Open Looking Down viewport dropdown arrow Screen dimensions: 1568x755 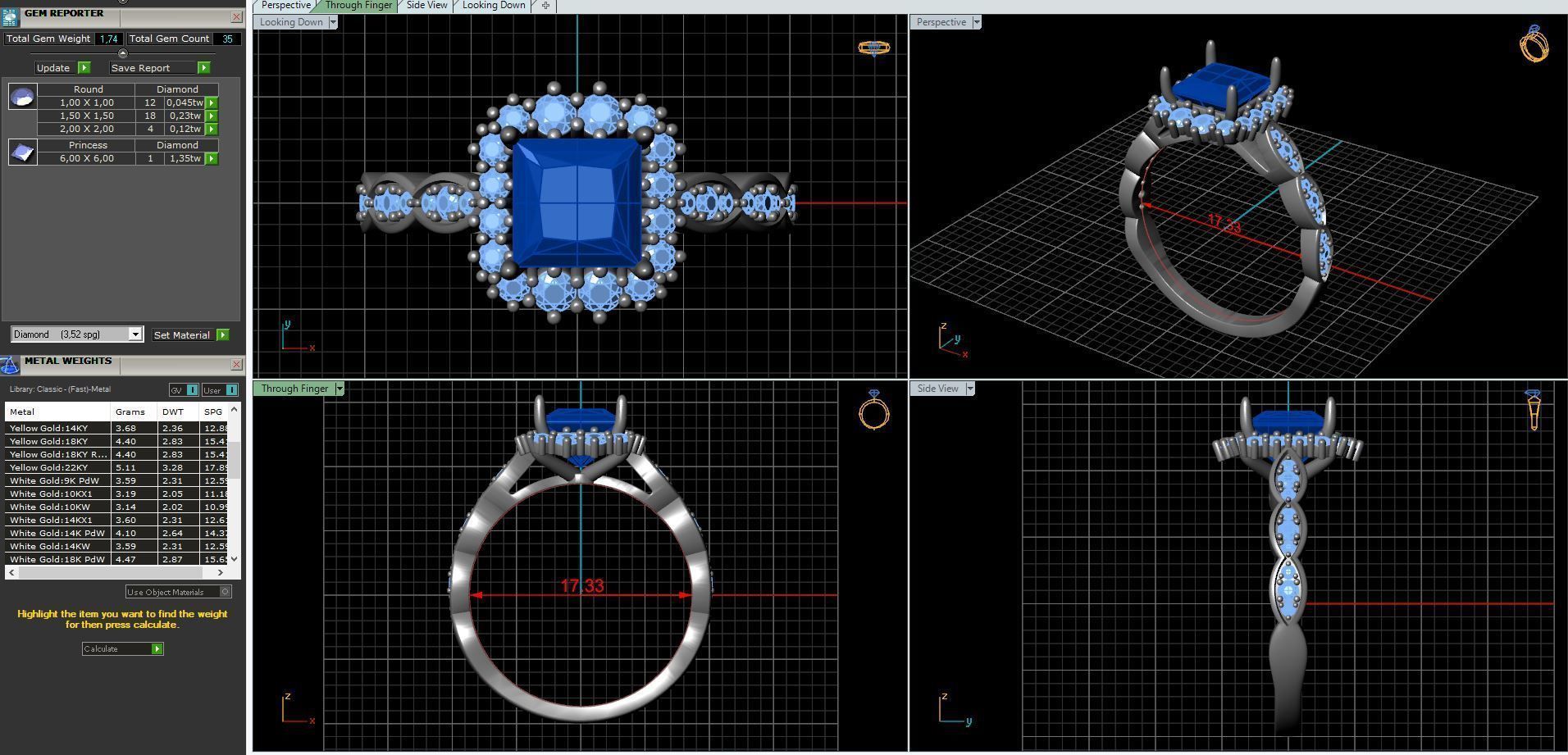(333, 22)
